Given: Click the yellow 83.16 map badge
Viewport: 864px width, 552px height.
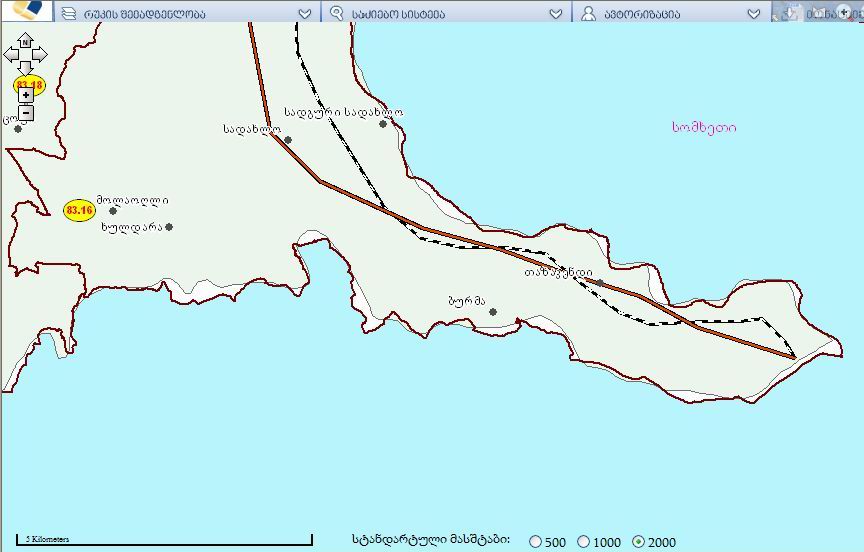Looking at the screenshot, I should coord(79,210).
